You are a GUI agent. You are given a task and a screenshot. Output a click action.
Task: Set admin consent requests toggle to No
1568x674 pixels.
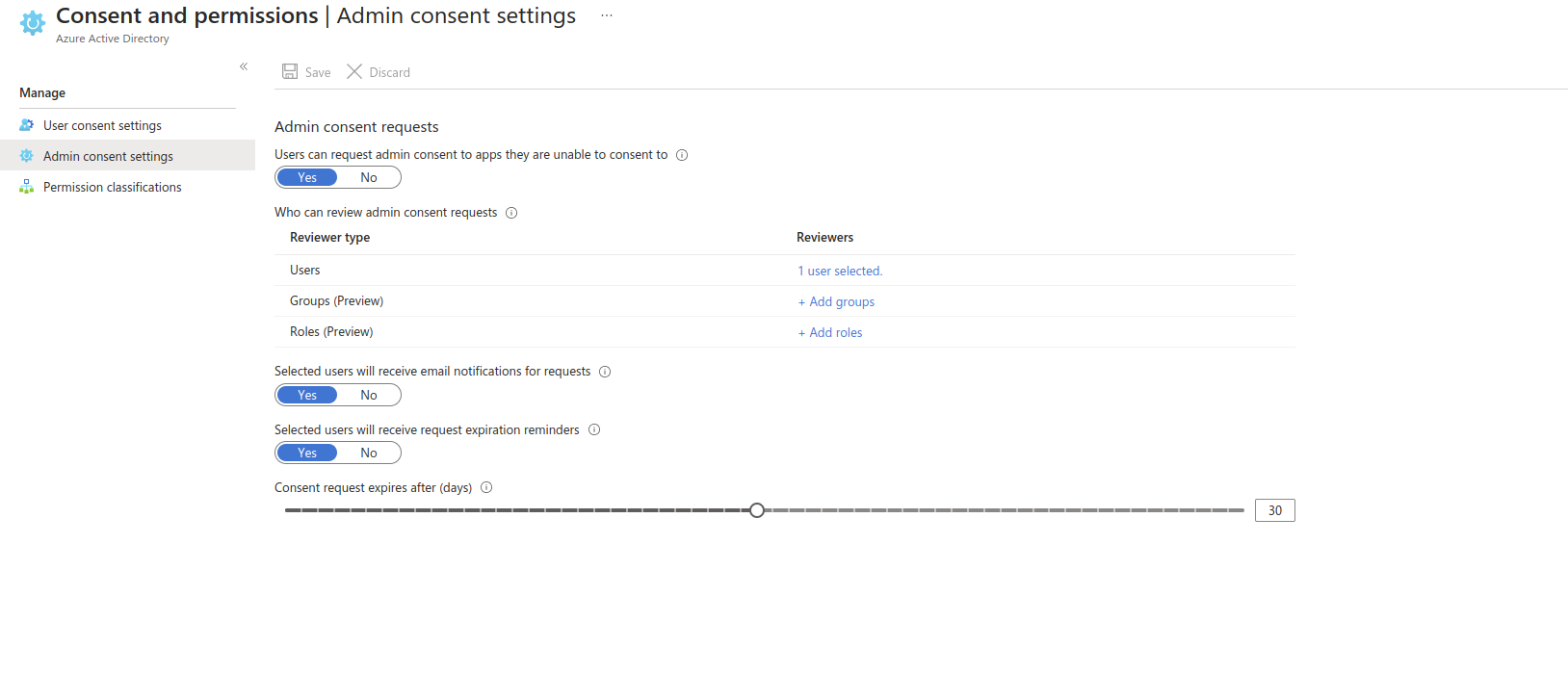[x=369, y=178]
